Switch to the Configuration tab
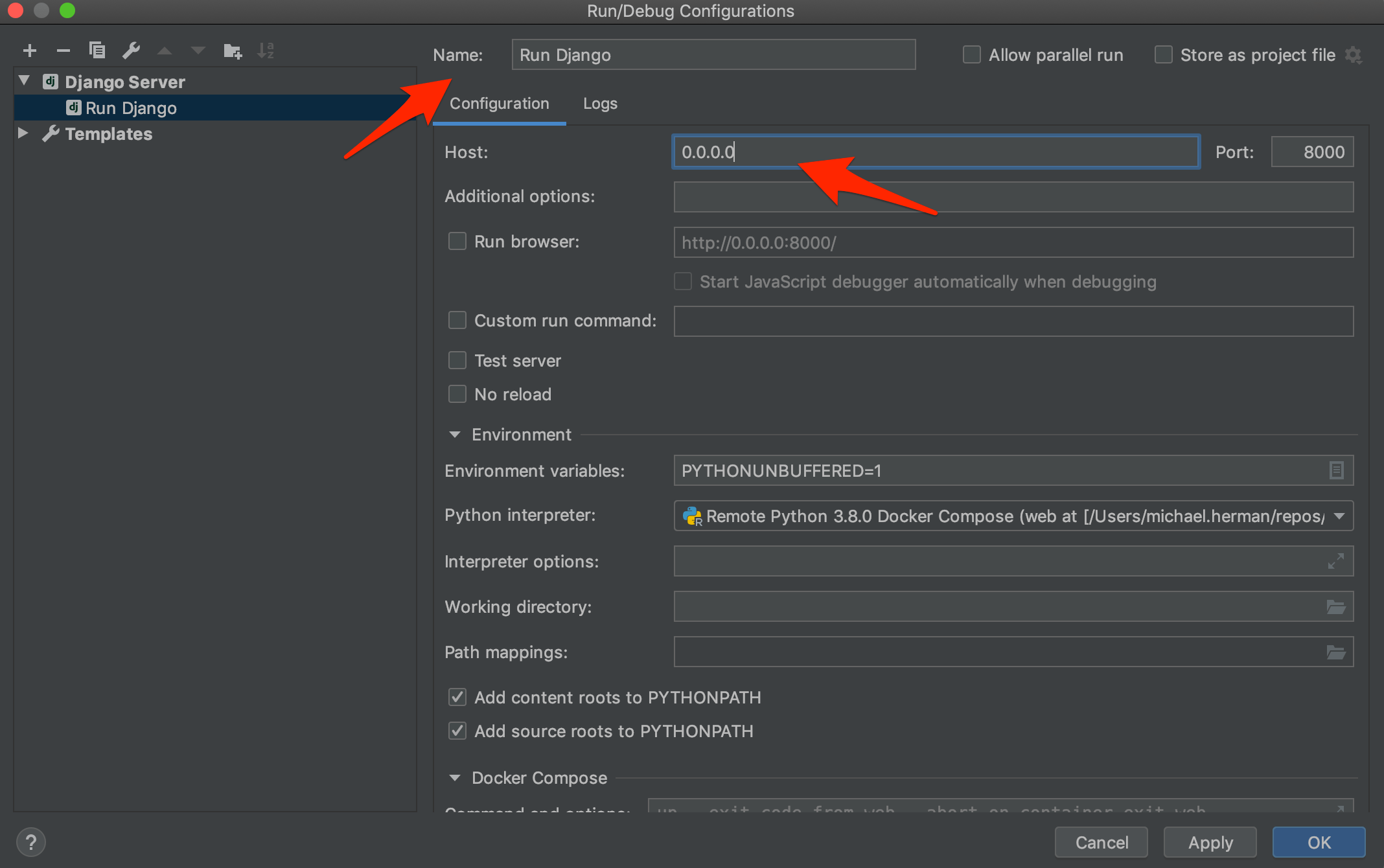Image resolution: width=1384 pixels, height=868 pixels. click(x=498, y=103)
